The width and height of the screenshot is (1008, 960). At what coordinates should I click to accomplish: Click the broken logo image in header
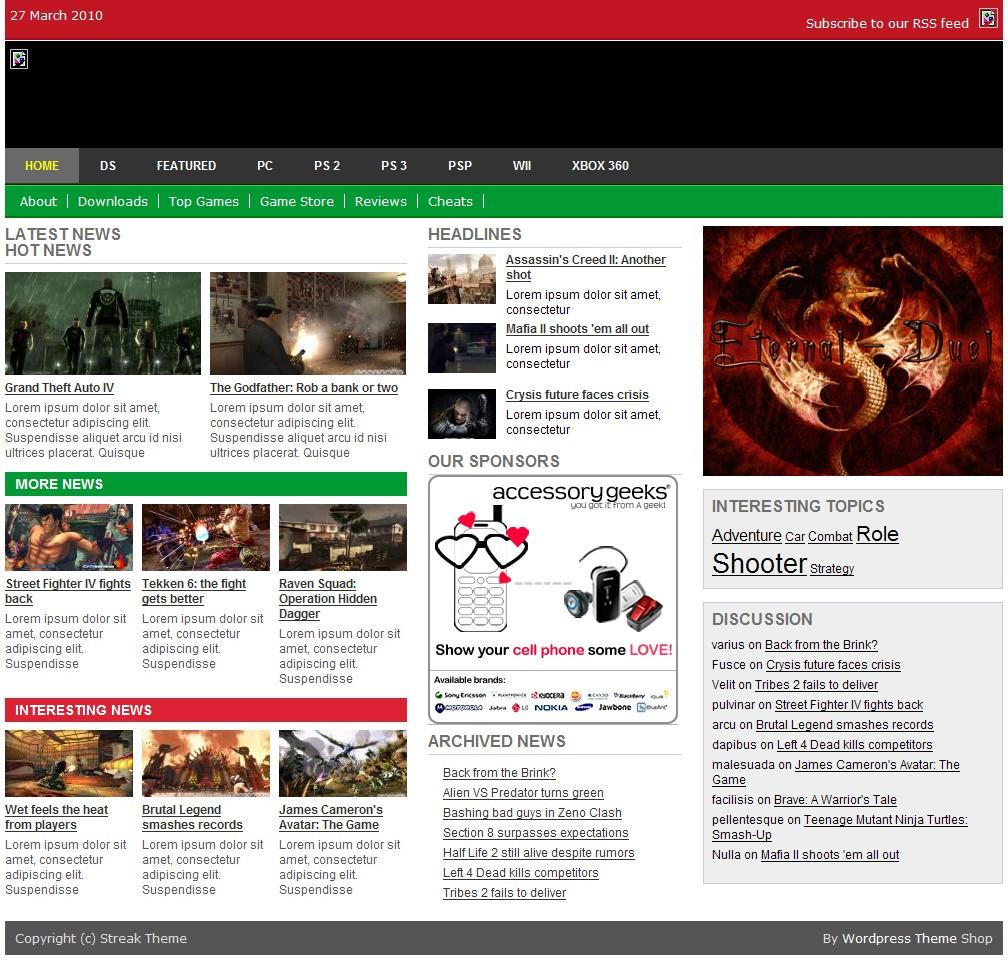pos(19,59)
